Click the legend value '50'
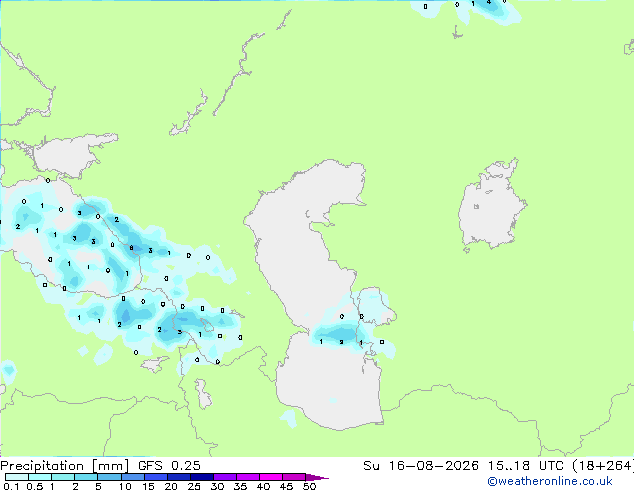This screenshot has width=634, height=490. [x=310, y=486]
